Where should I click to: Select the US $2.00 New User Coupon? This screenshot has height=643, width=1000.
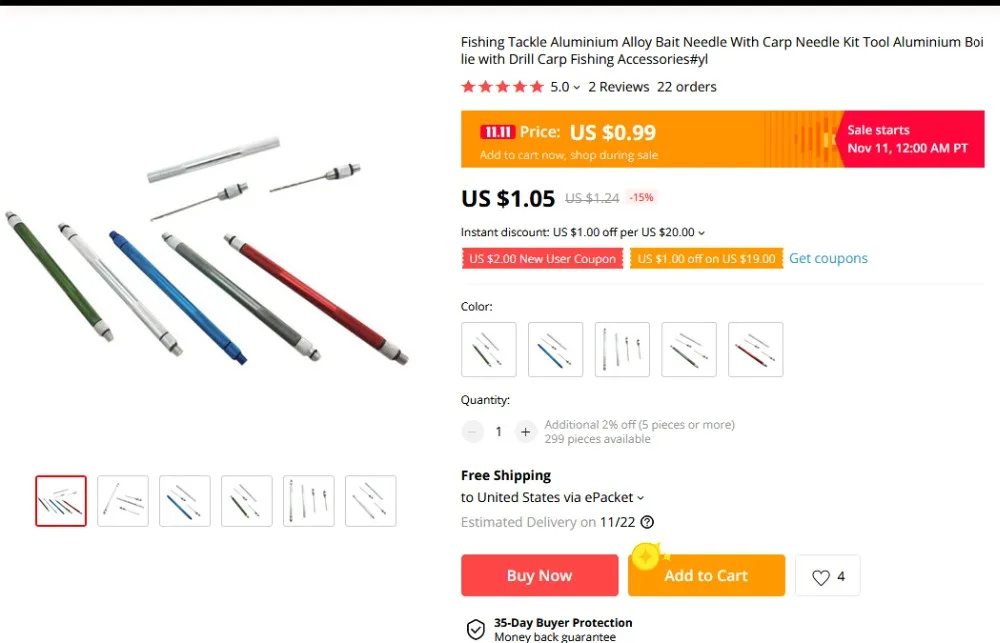[x=543, y=259]
